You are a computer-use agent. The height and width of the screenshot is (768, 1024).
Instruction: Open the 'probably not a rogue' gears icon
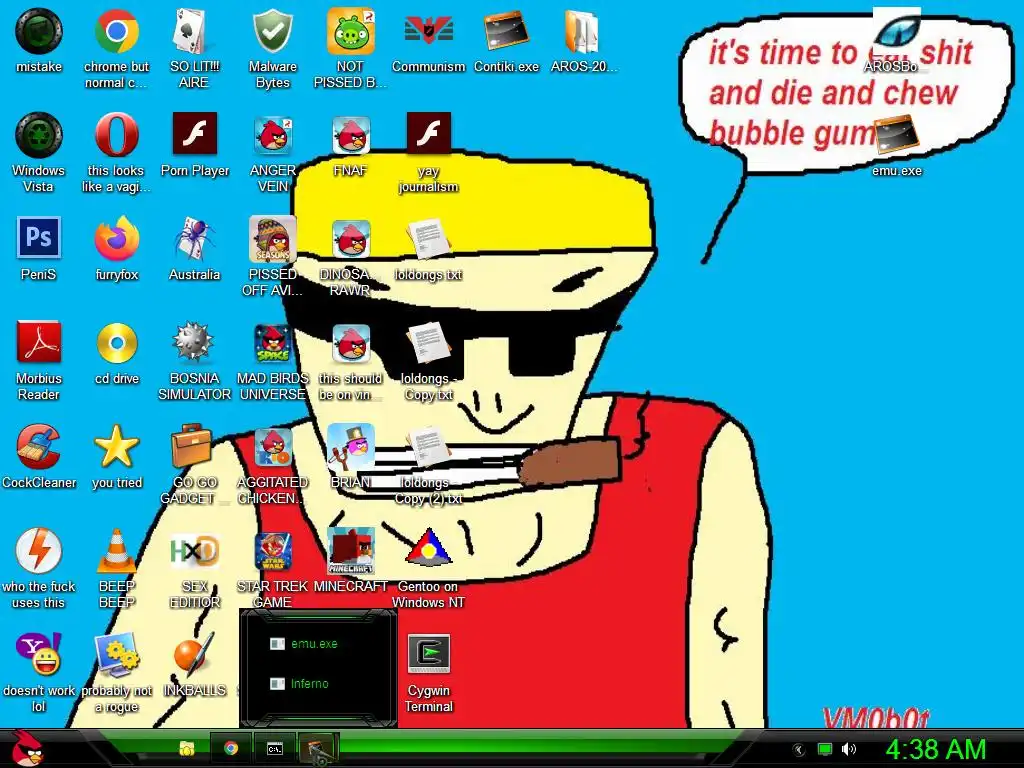point(116,656)
